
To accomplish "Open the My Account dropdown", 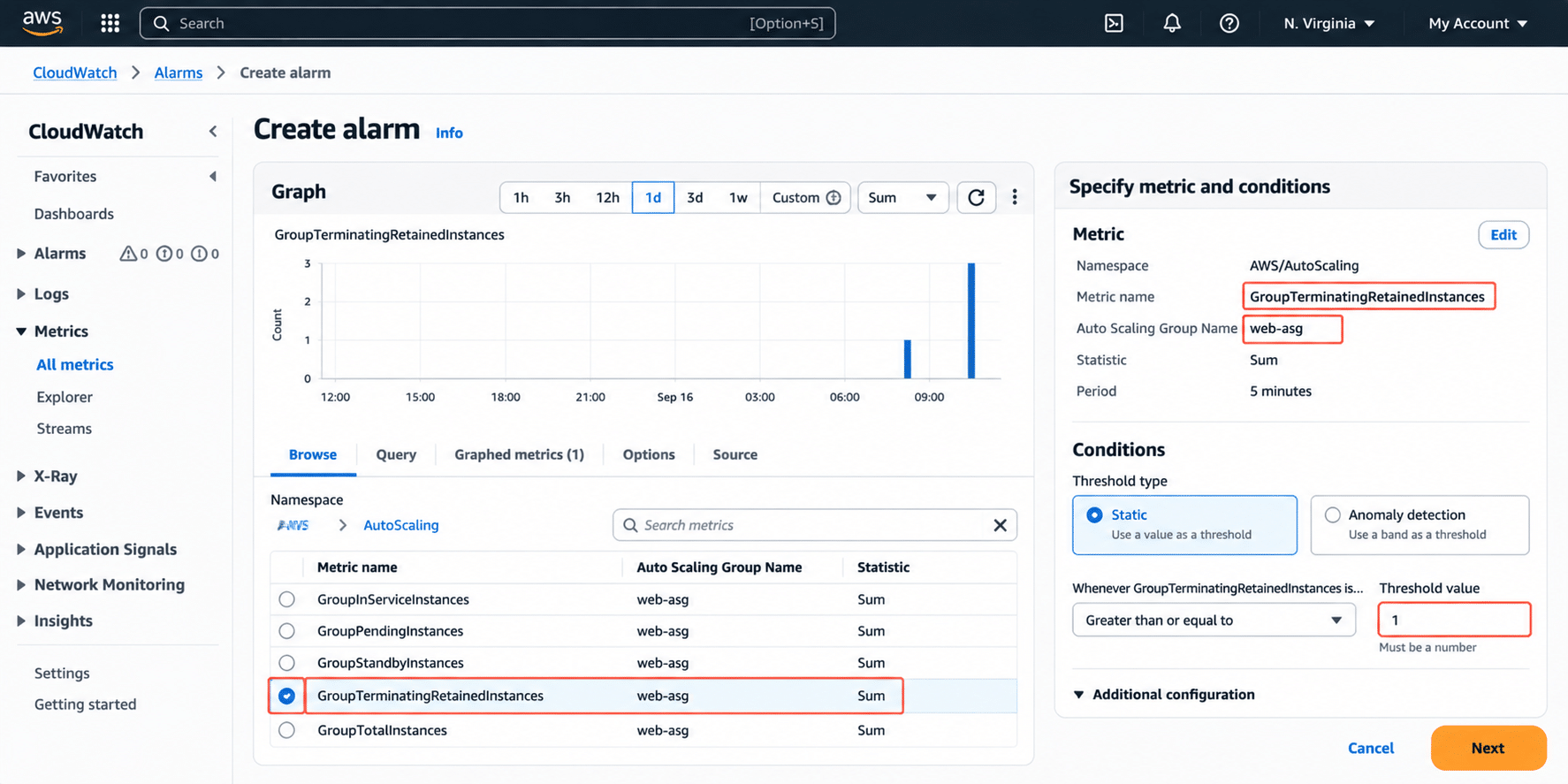I will [1478, 23].
